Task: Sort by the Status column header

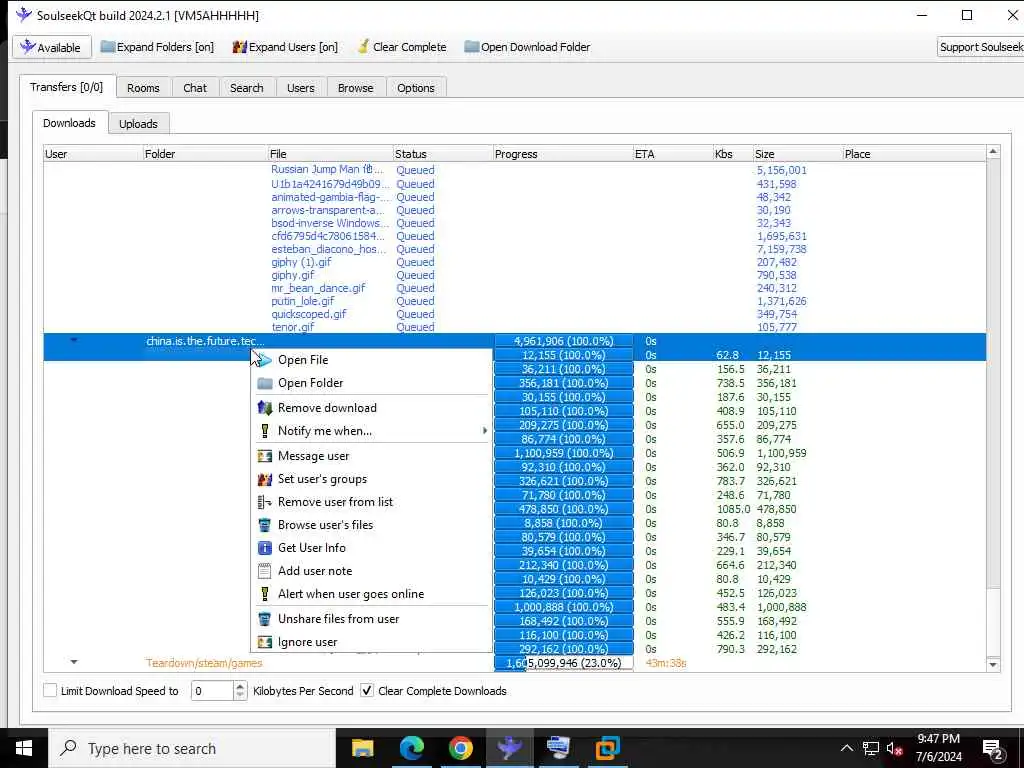Action: click(x=443, y=154)
